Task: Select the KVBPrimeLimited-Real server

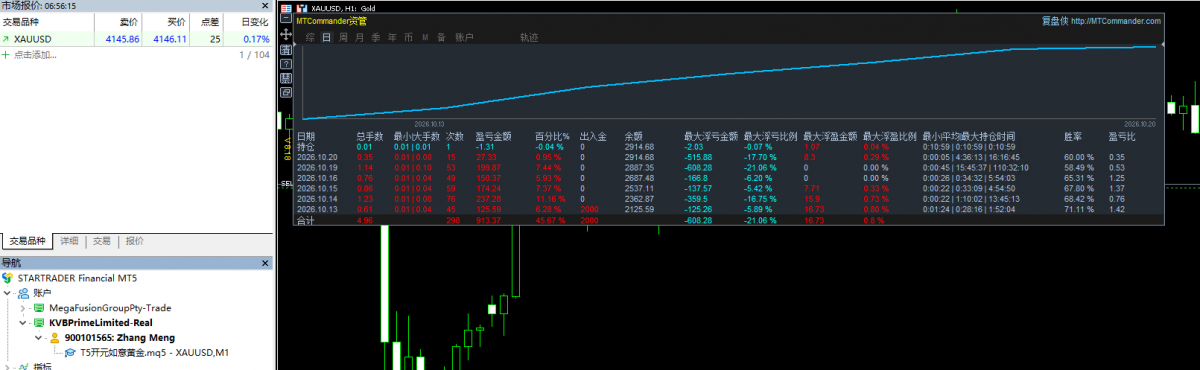Action: click(x=100, y=323)
